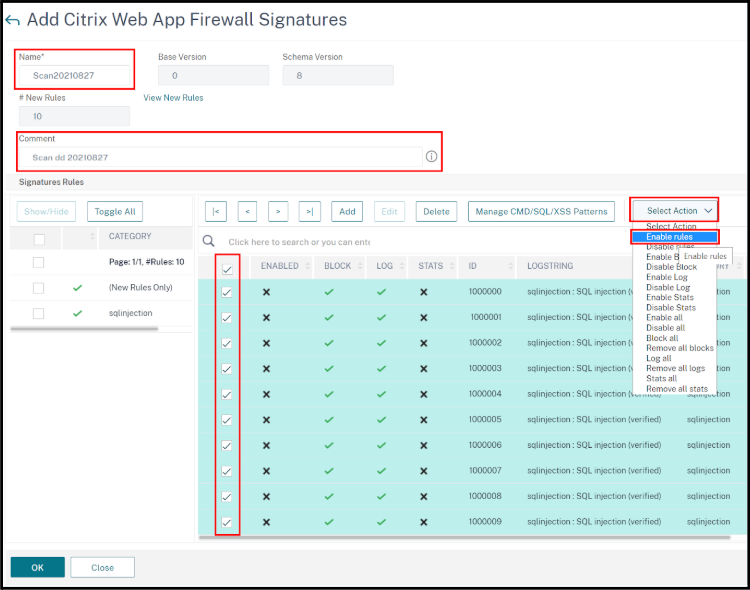
Task: Uncheck checkbox for rule 1000004
Action: (x=227, y=395)
